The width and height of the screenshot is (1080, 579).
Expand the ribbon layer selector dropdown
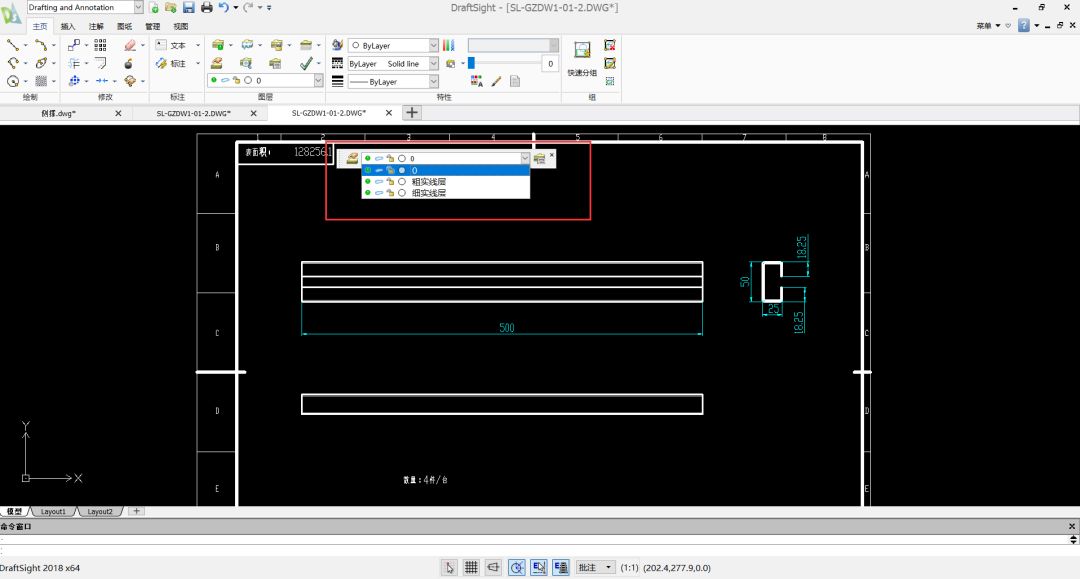pyautogui.click(x=318, y=81)
